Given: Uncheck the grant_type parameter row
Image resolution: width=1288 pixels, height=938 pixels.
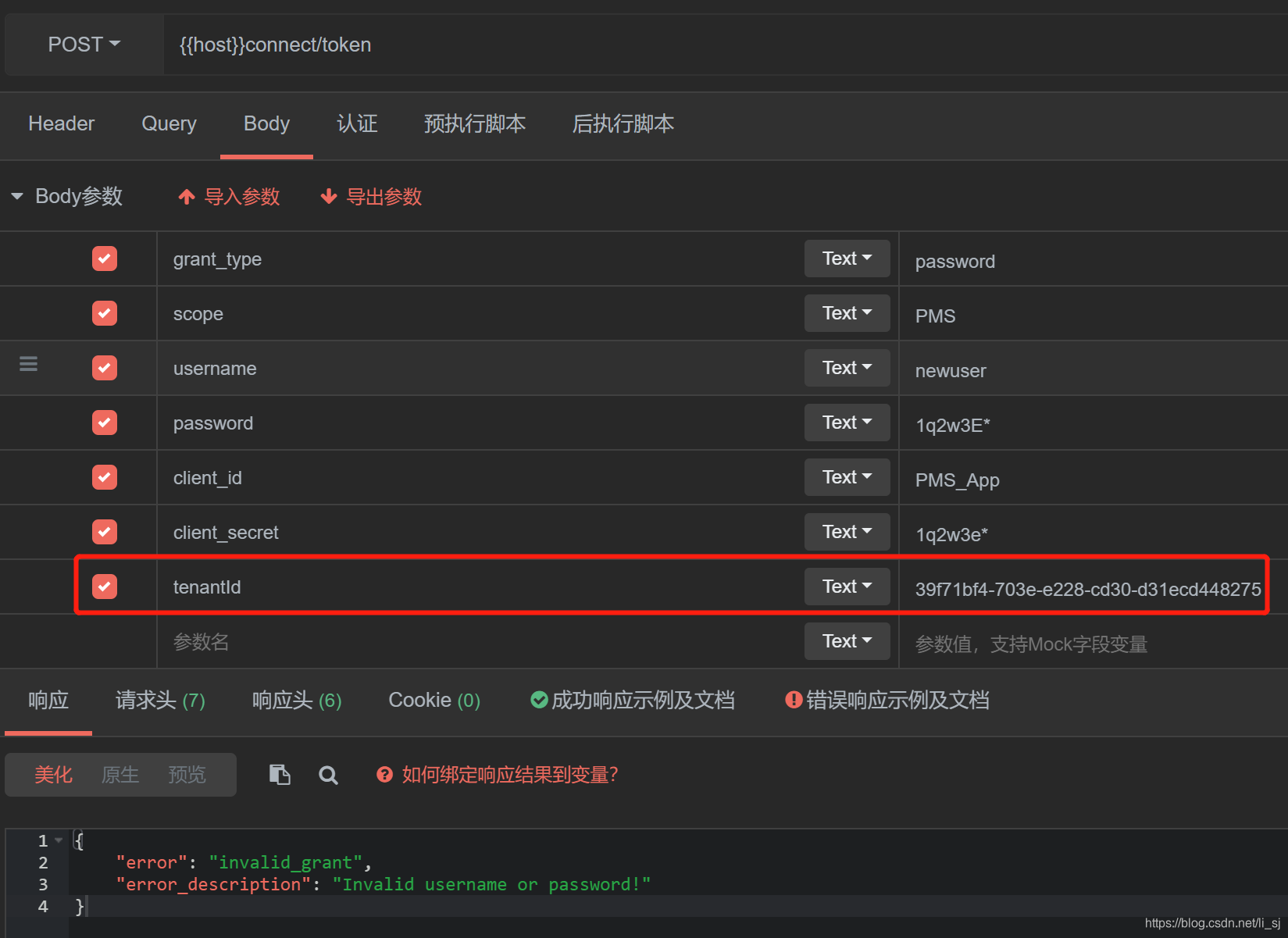Looking at the screenshot, I should (x=104, y=259).
